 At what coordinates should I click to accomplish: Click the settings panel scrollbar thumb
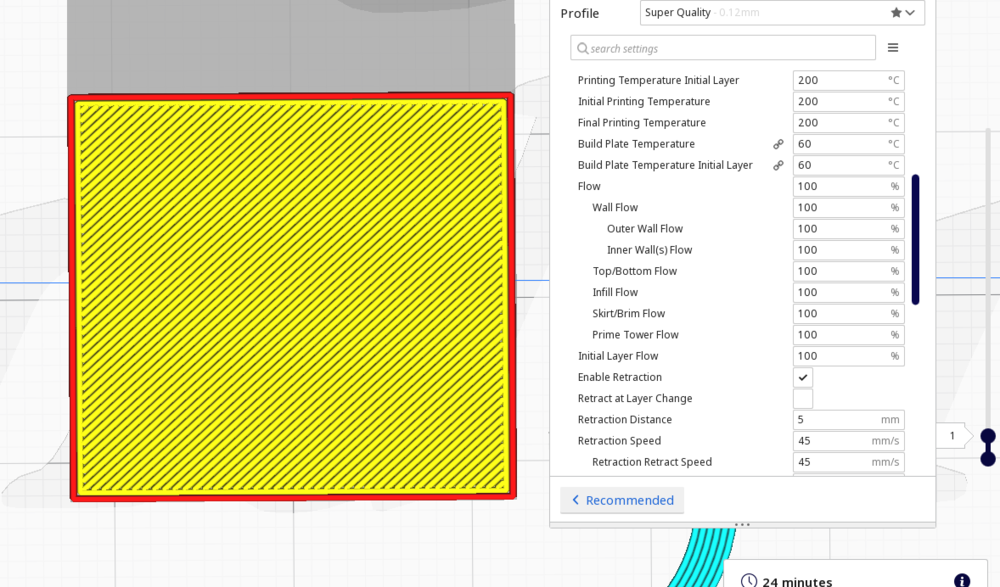[915, 239]
